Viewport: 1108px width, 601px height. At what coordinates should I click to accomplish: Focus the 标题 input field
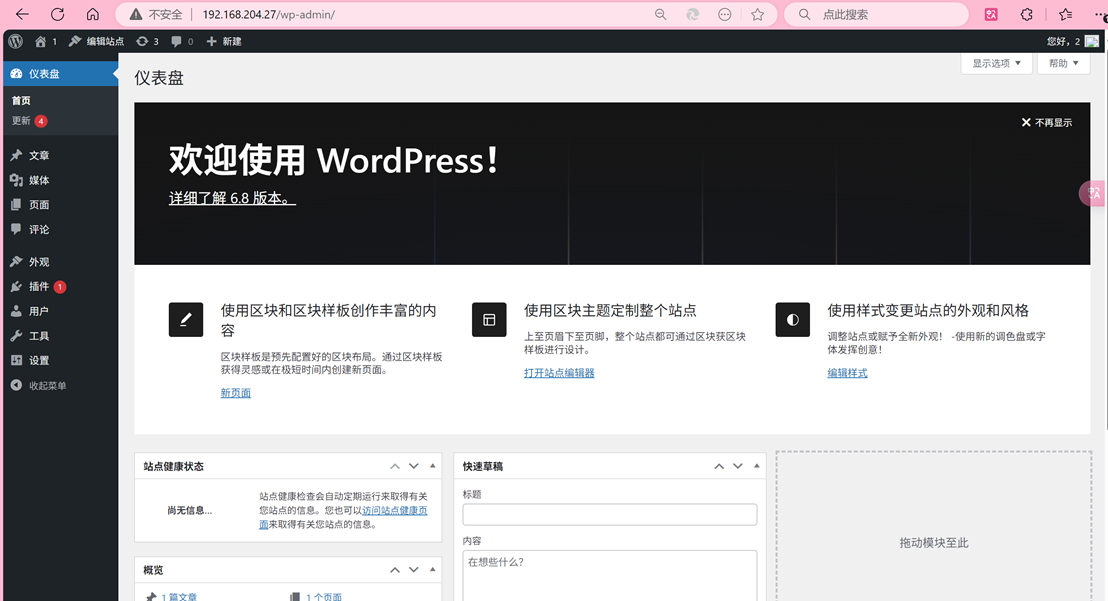click(x=610, y=514)
